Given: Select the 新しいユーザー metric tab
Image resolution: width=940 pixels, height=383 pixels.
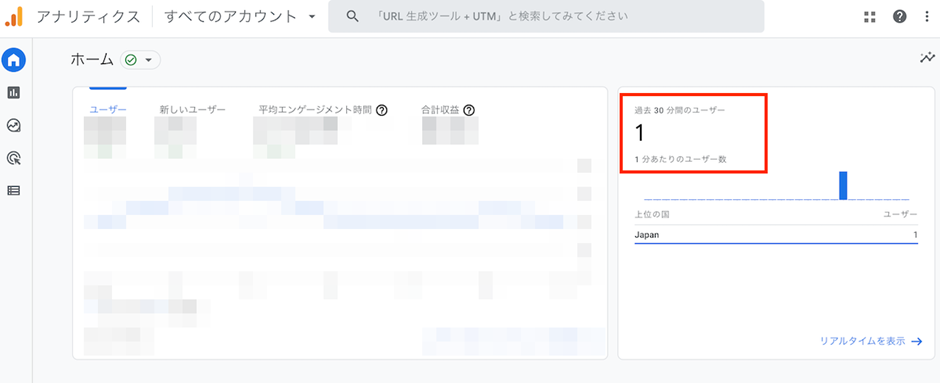Looking at the screenshot, I should pyautogui.click(x=192, y=110).
